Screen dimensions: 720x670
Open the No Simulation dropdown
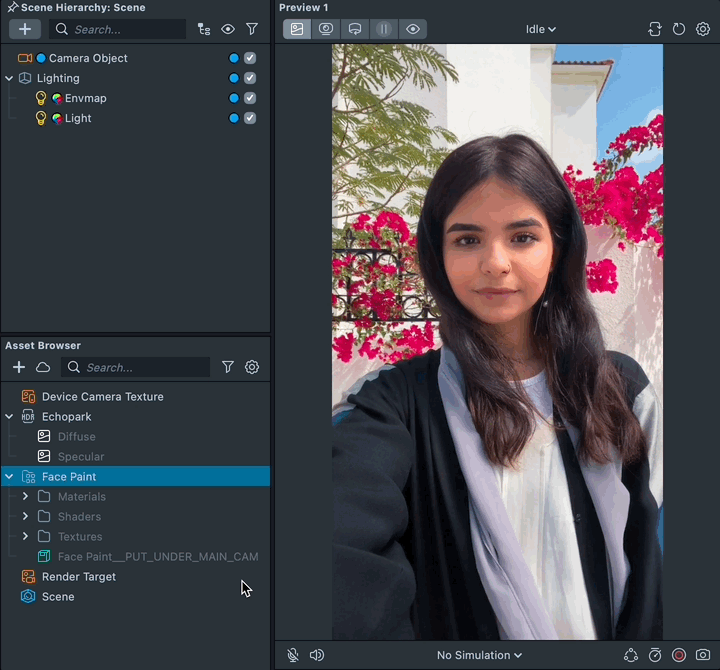pos(479,655)
